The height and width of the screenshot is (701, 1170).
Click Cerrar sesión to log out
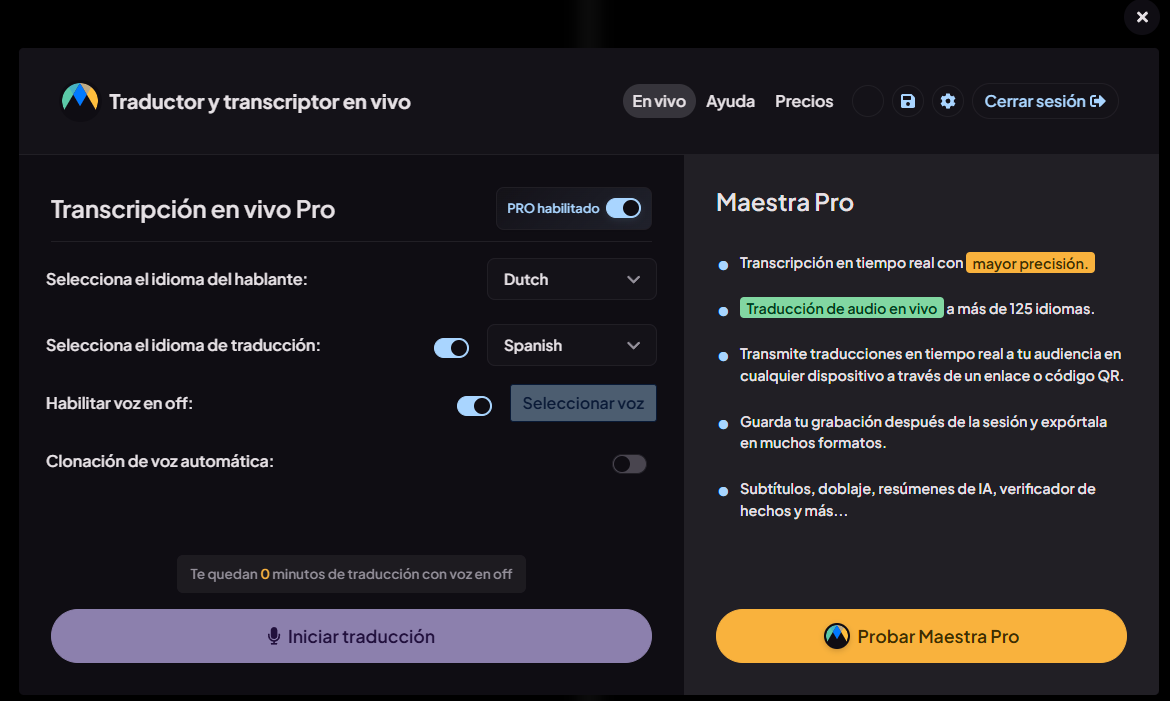coord(1045,101)
